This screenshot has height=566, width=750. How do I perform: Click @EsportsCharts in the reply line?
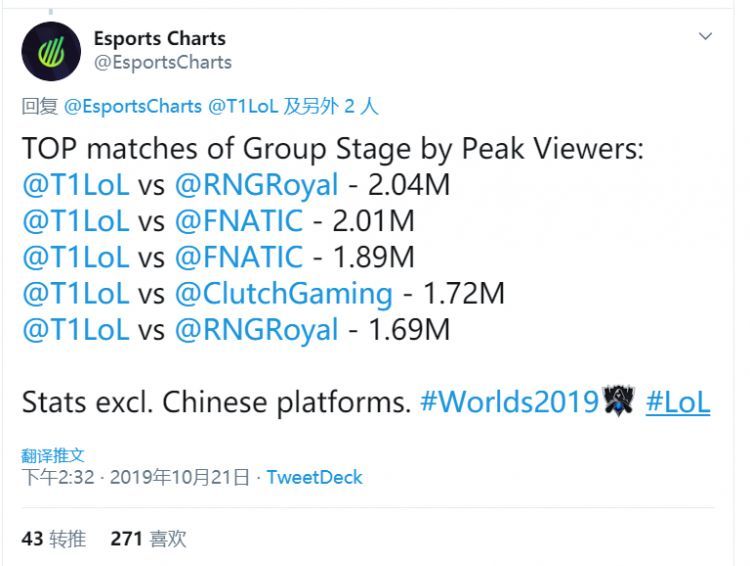point(132,106)
